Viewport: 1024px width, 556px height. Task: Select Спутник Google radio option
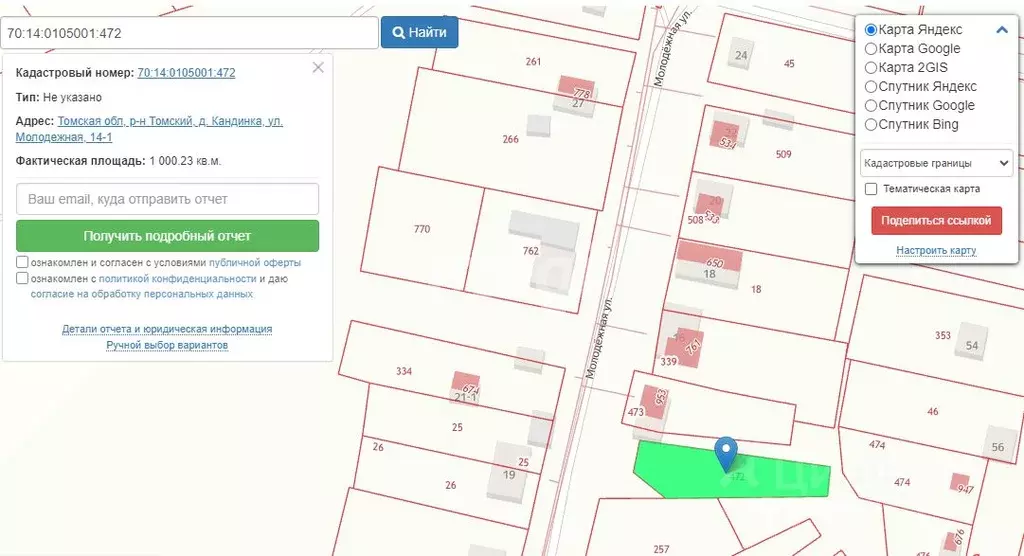click(871, 106)
